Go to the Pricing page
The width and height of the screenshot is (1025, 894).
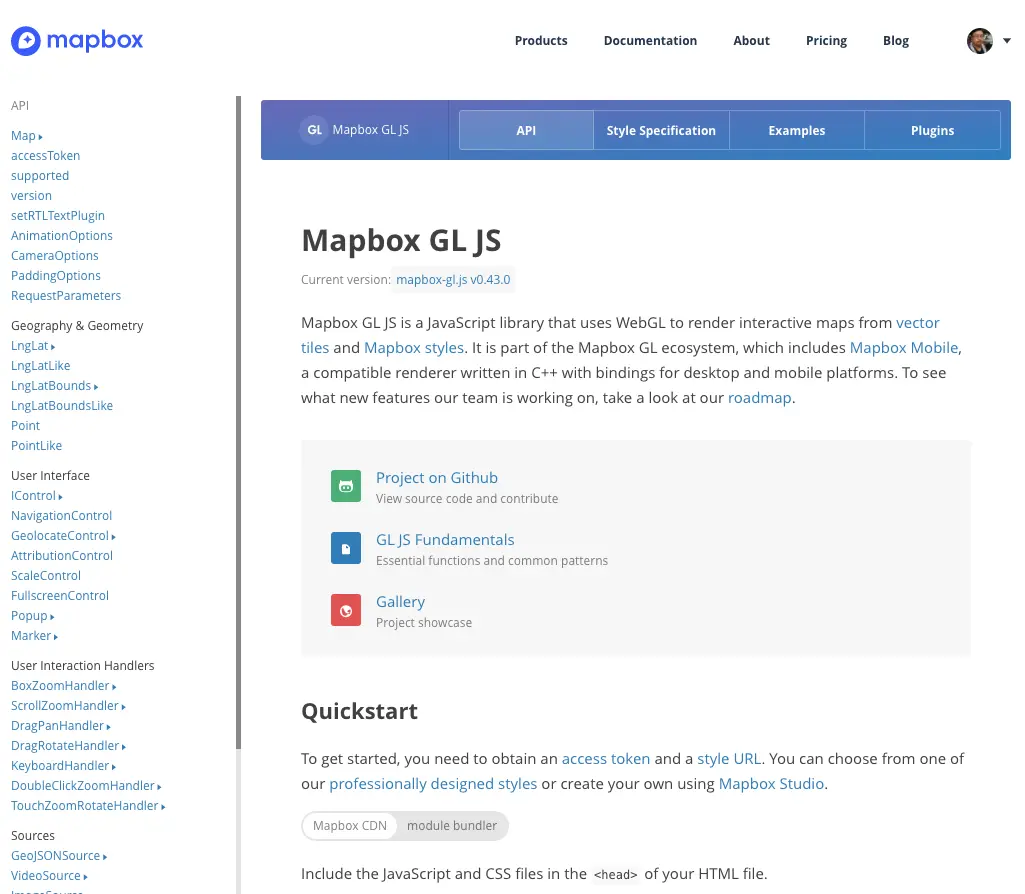click(x=826, y=41)
